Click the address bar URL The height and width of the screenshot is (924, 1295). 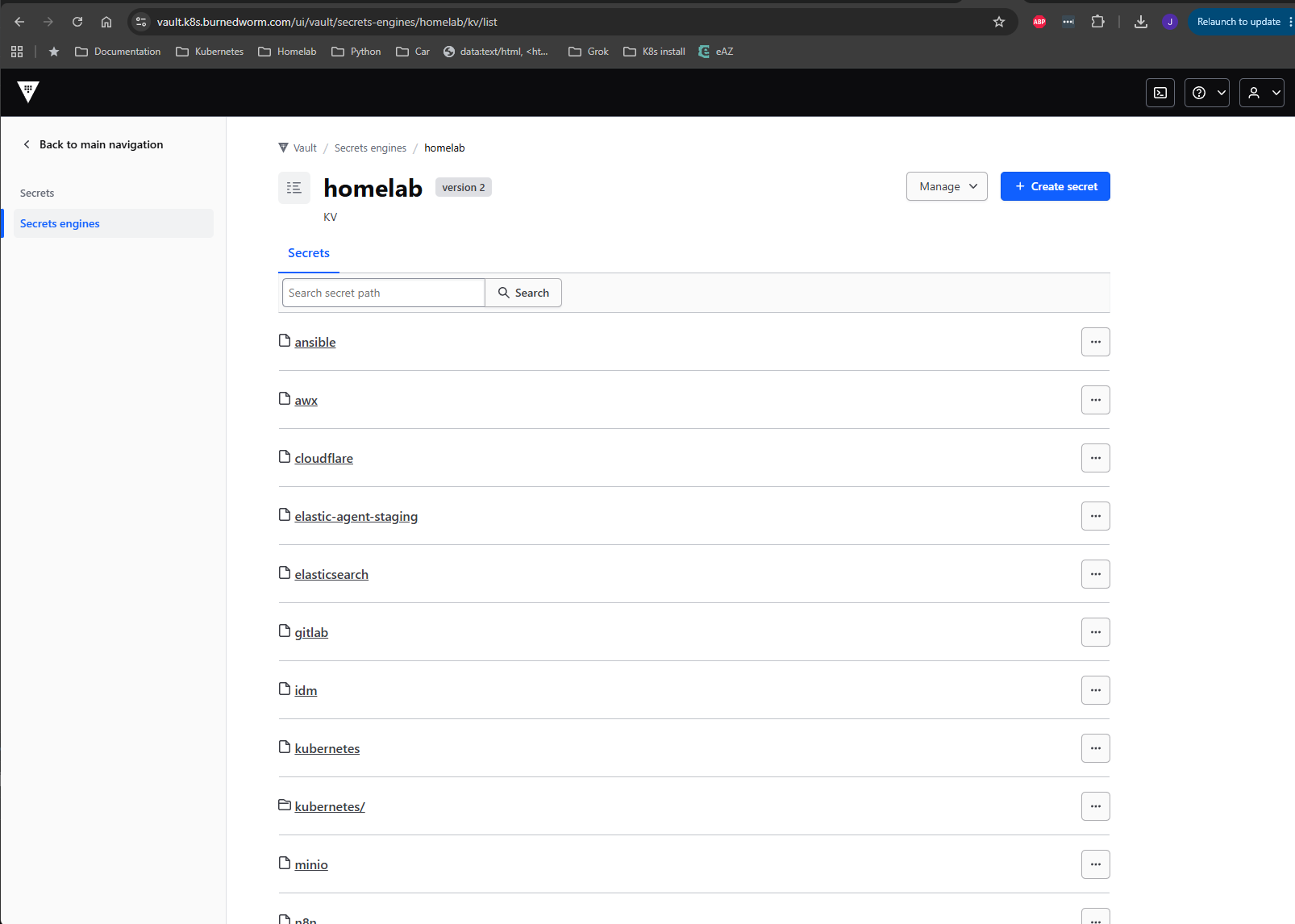[327, 22]
